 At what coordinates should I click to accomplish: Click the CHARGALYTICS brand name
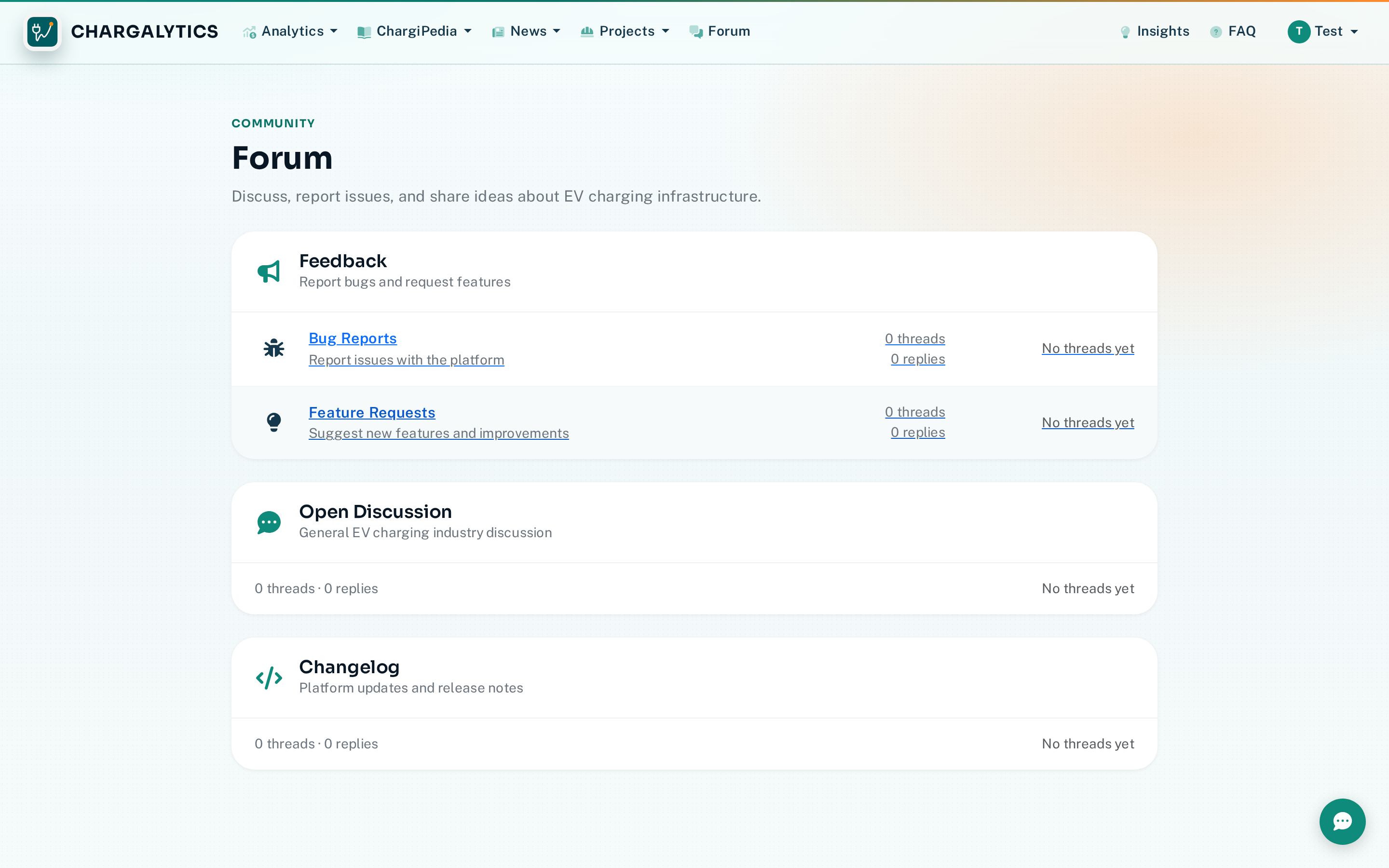click(x=144, y=31)
